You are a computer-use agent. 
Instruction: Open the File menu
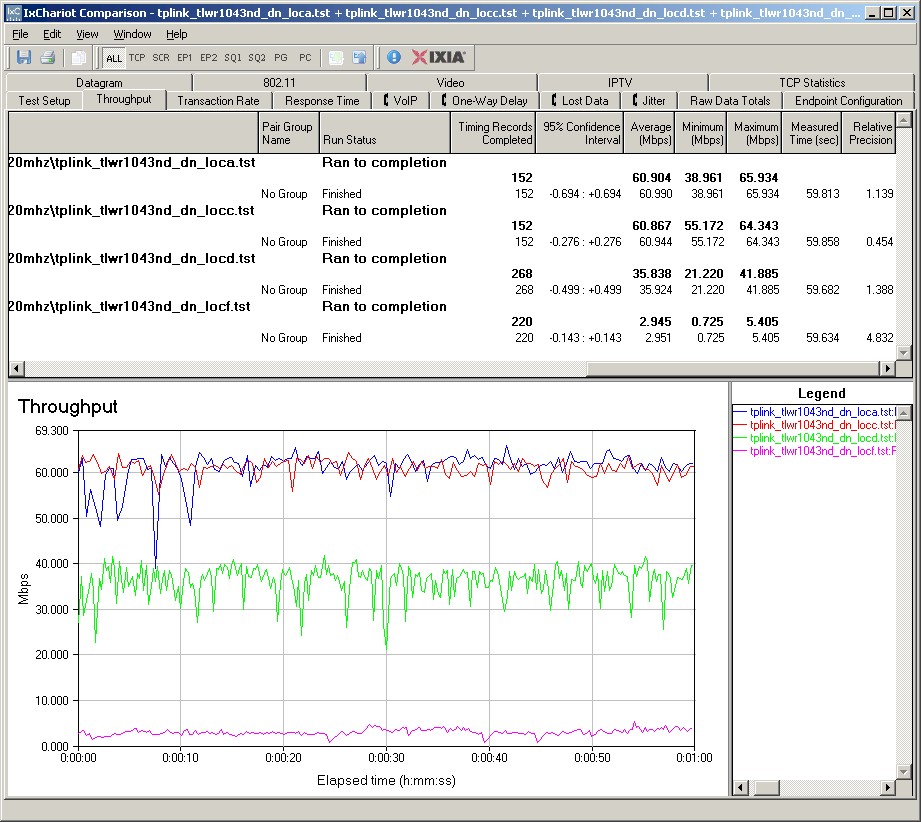click(20, 34)
